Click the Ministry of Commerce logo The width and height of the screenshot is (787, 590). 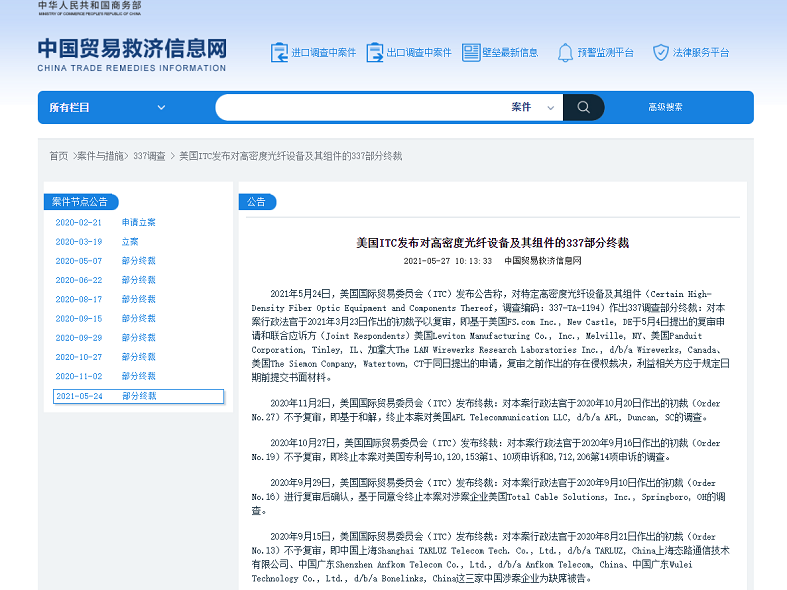pyautogui.click(x=90, y=8)
